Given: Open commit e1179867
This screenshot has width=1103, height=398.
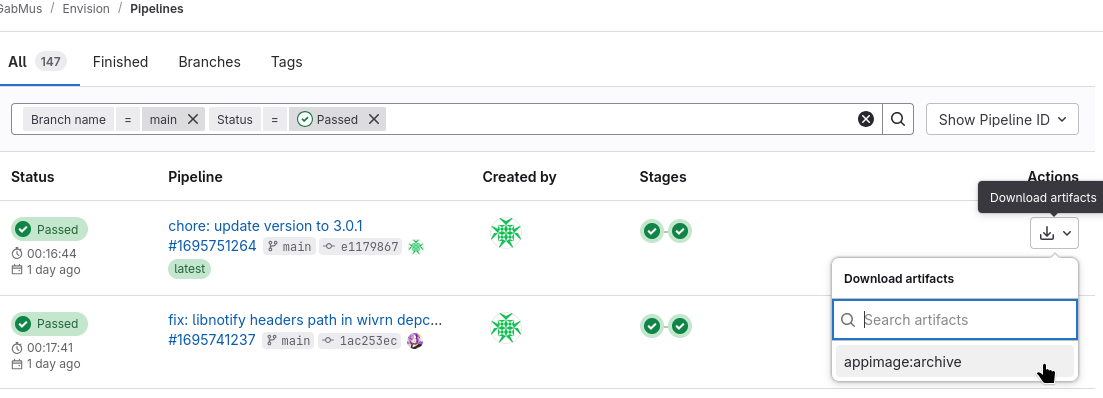Looking at the screenshot, I should pos(369,247).
